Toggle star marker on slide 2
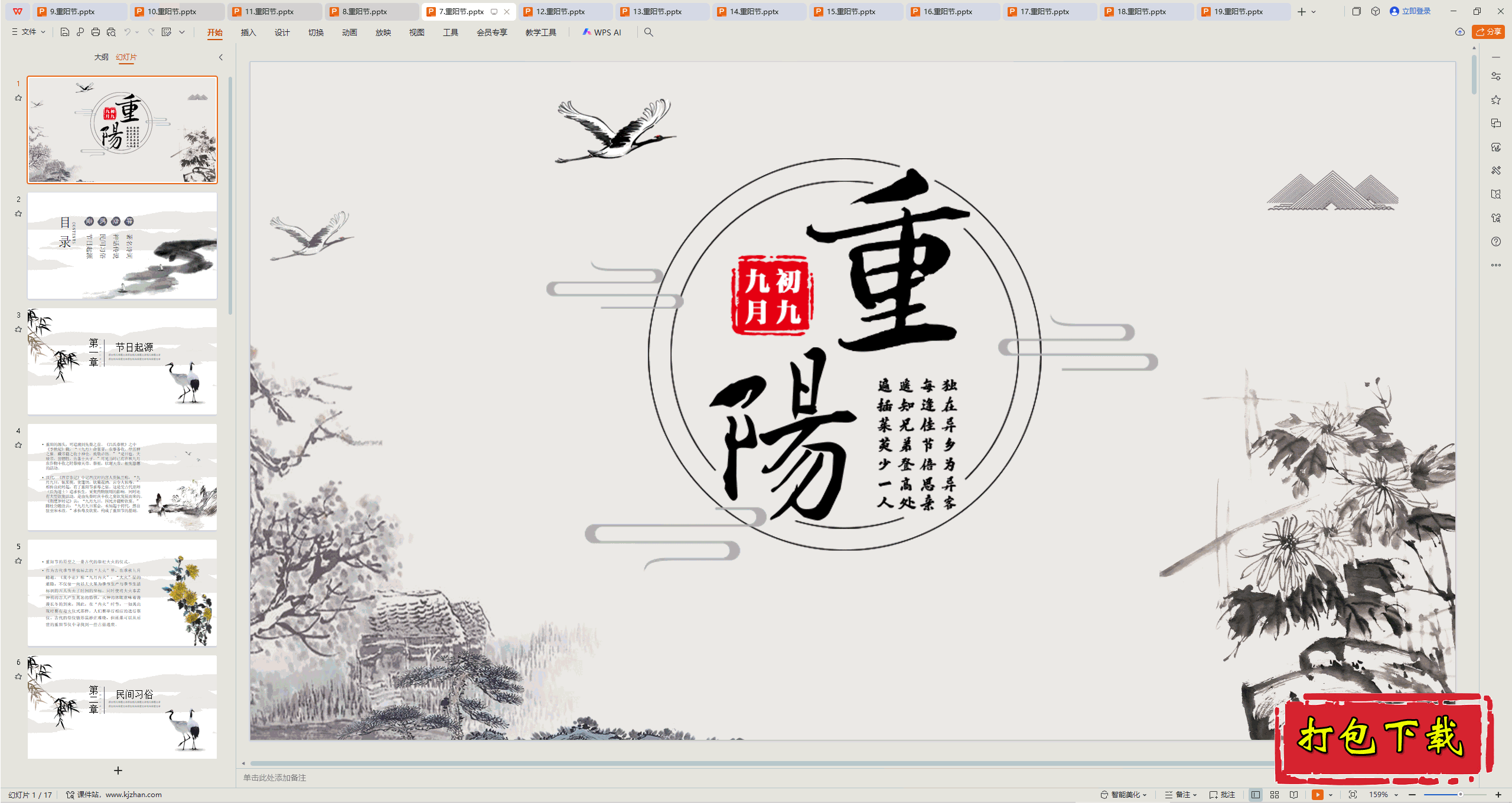 tap(18, 214)
